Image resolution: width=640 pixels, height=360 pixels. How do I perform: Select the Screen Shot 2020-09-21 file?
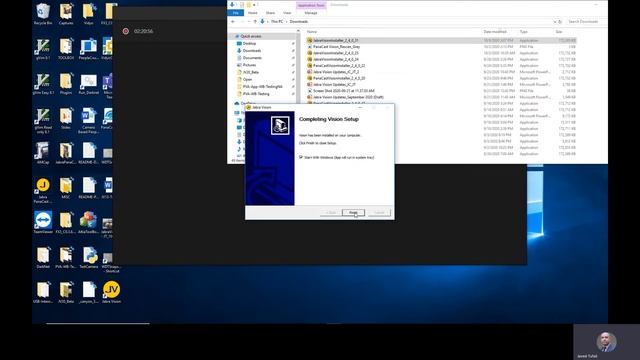[343, 91]
